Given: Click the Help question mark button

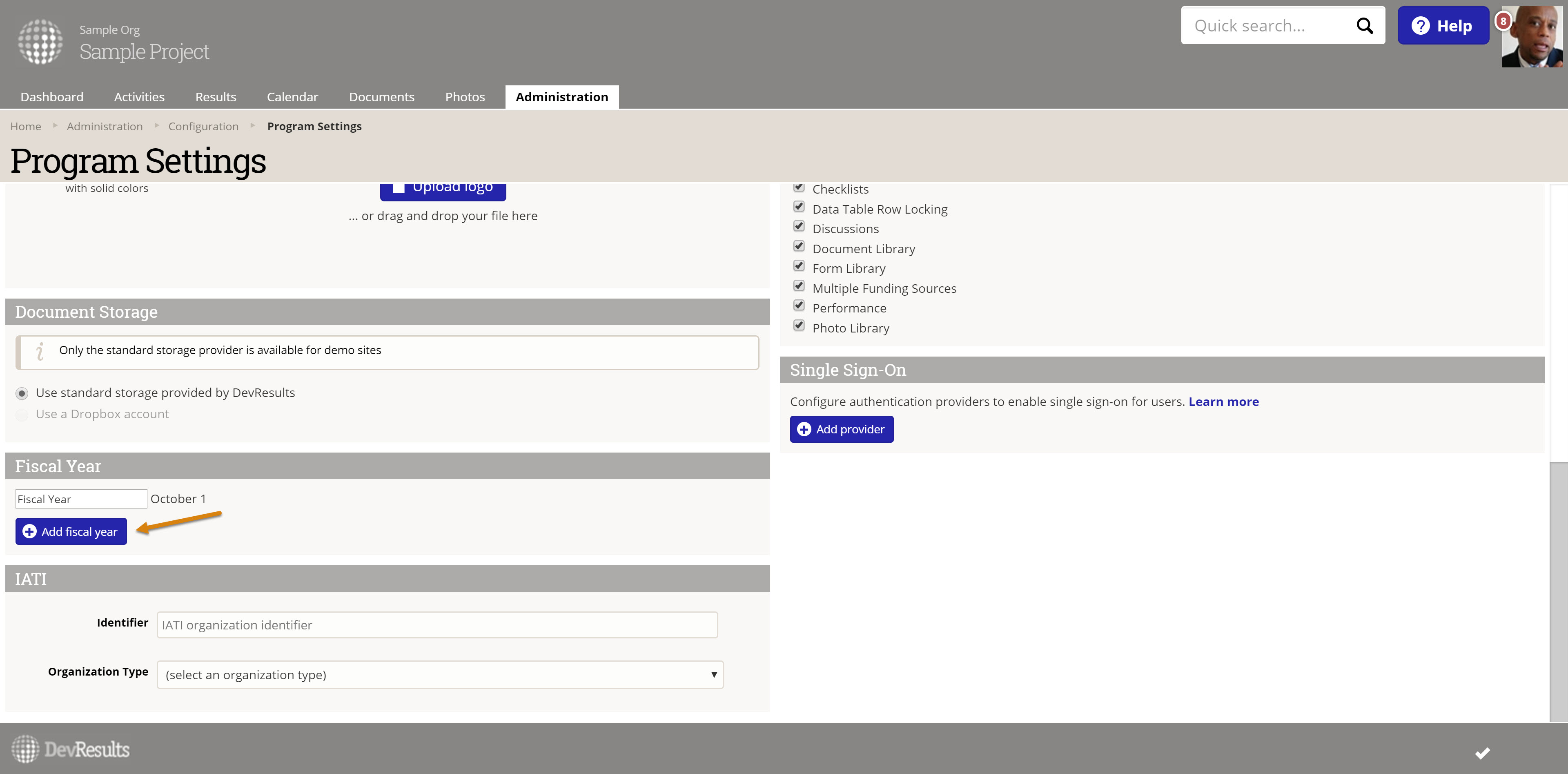Looking at the screenshot, I should coord(1443,26).
